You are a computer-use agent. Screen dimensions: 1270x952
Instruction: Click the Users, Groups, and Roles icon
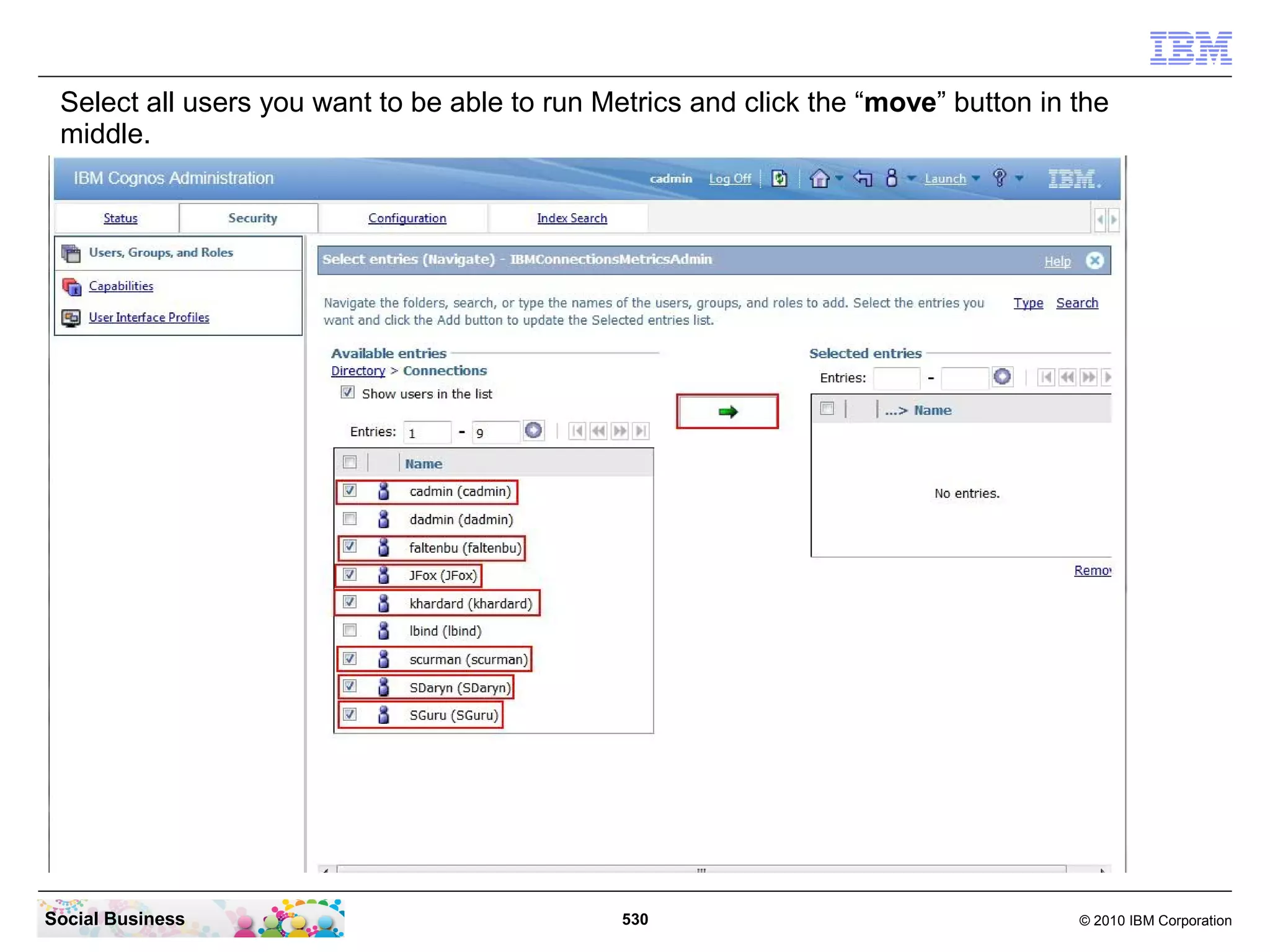click(71, 253)
